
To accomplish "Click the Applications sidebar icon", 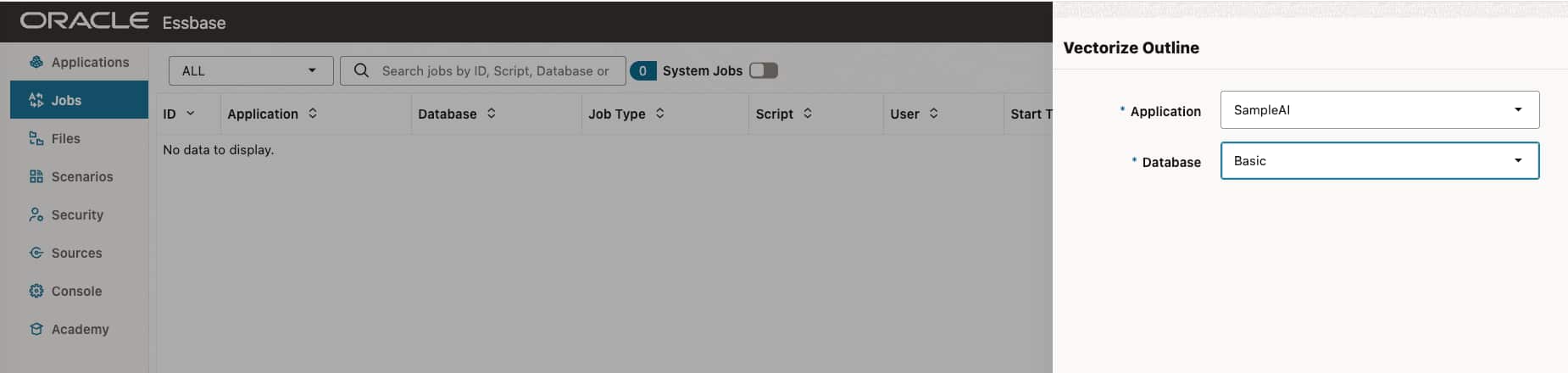I will (x=36, y=62).
